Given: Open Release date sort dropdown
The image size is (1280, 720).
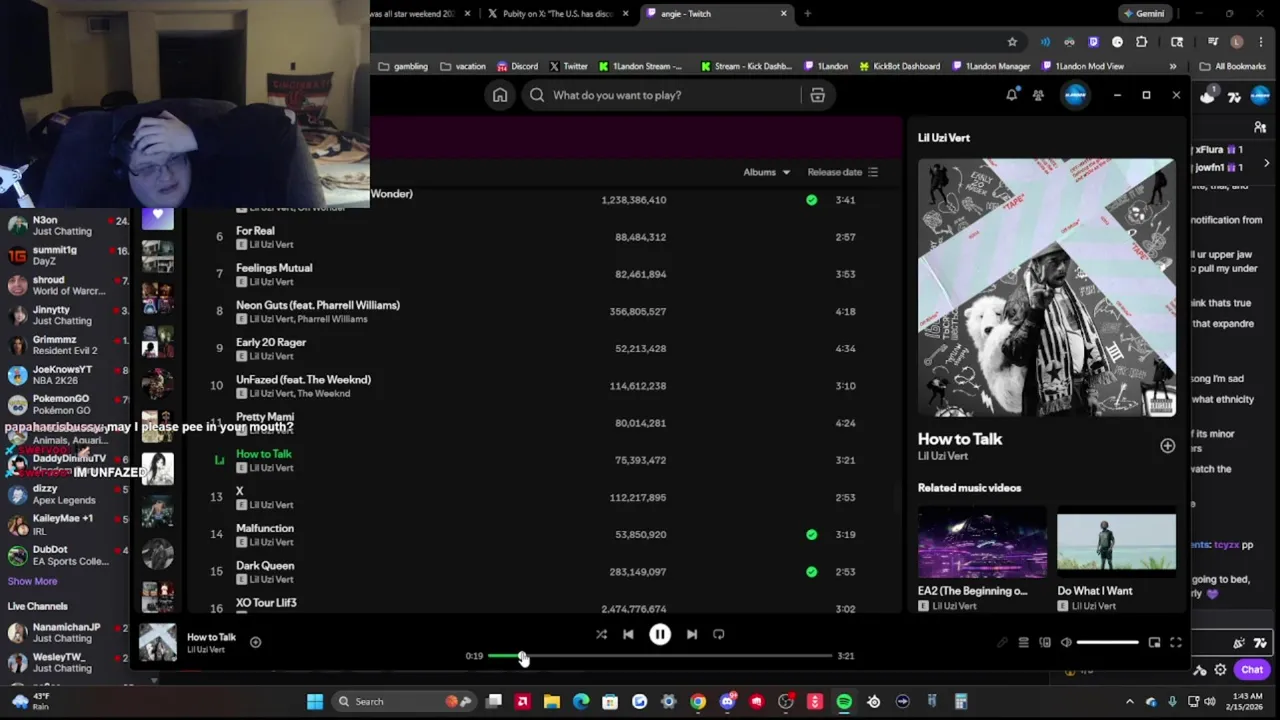Looking at the screenshot, I should point(843,172).
